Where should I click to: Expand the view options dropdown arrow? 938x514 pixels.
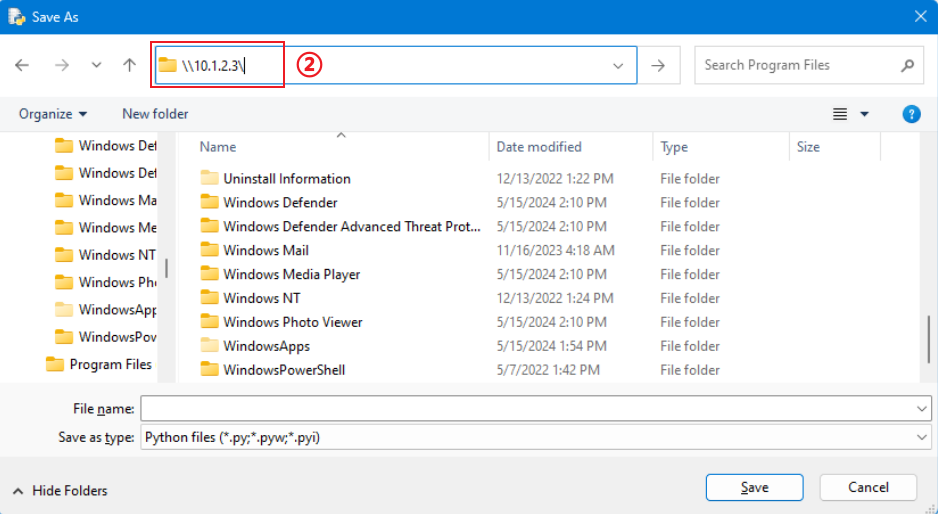865,114
